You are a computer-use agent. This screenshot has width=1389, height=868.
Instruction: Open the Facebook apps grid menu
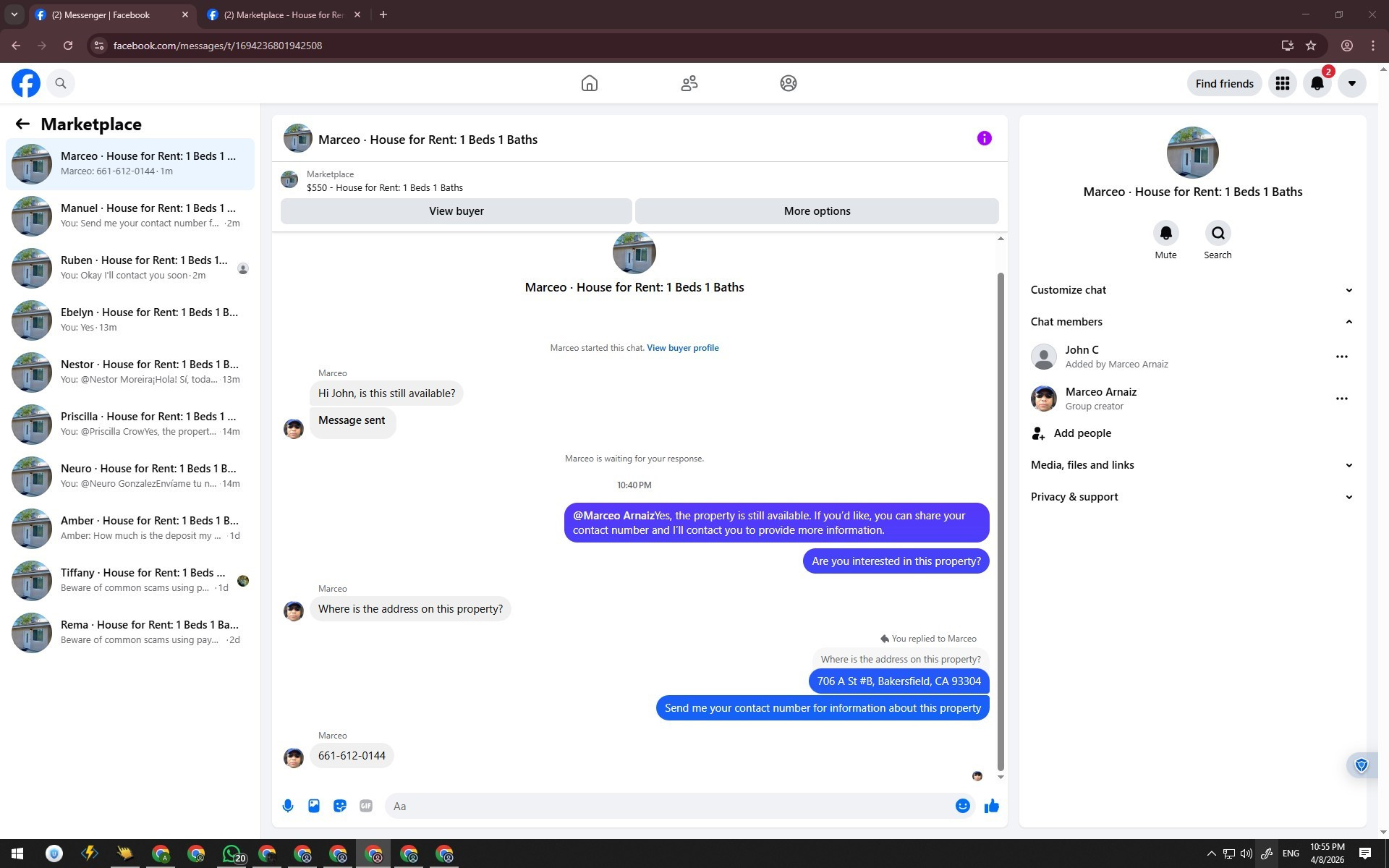1282,83
